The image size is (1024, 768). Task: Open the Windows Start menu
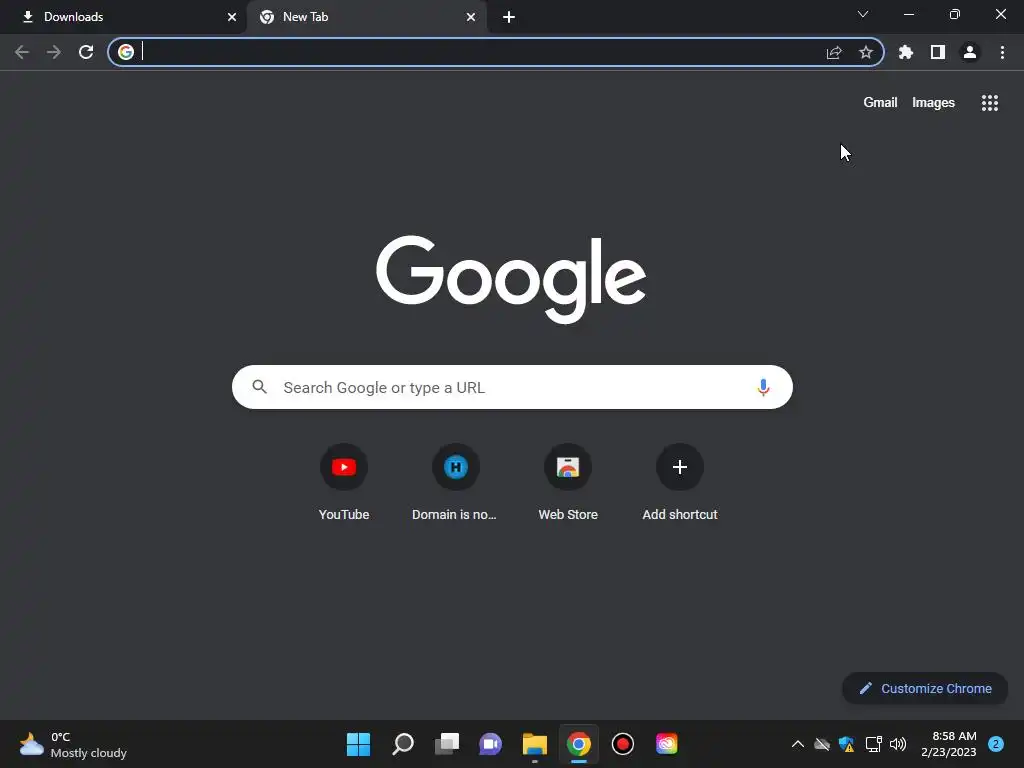pos(359,744)
